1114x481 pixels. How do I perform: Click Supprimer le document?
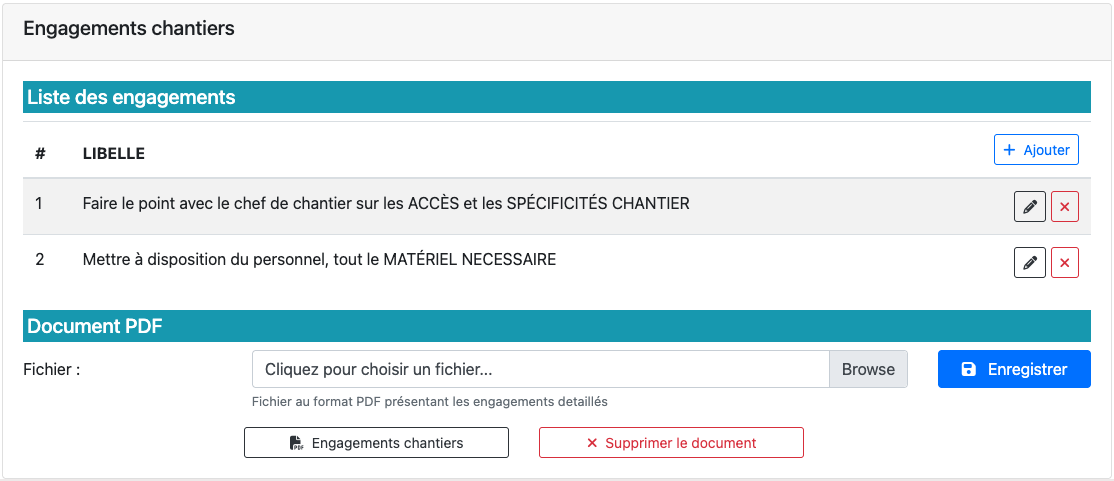pos(671,443)
